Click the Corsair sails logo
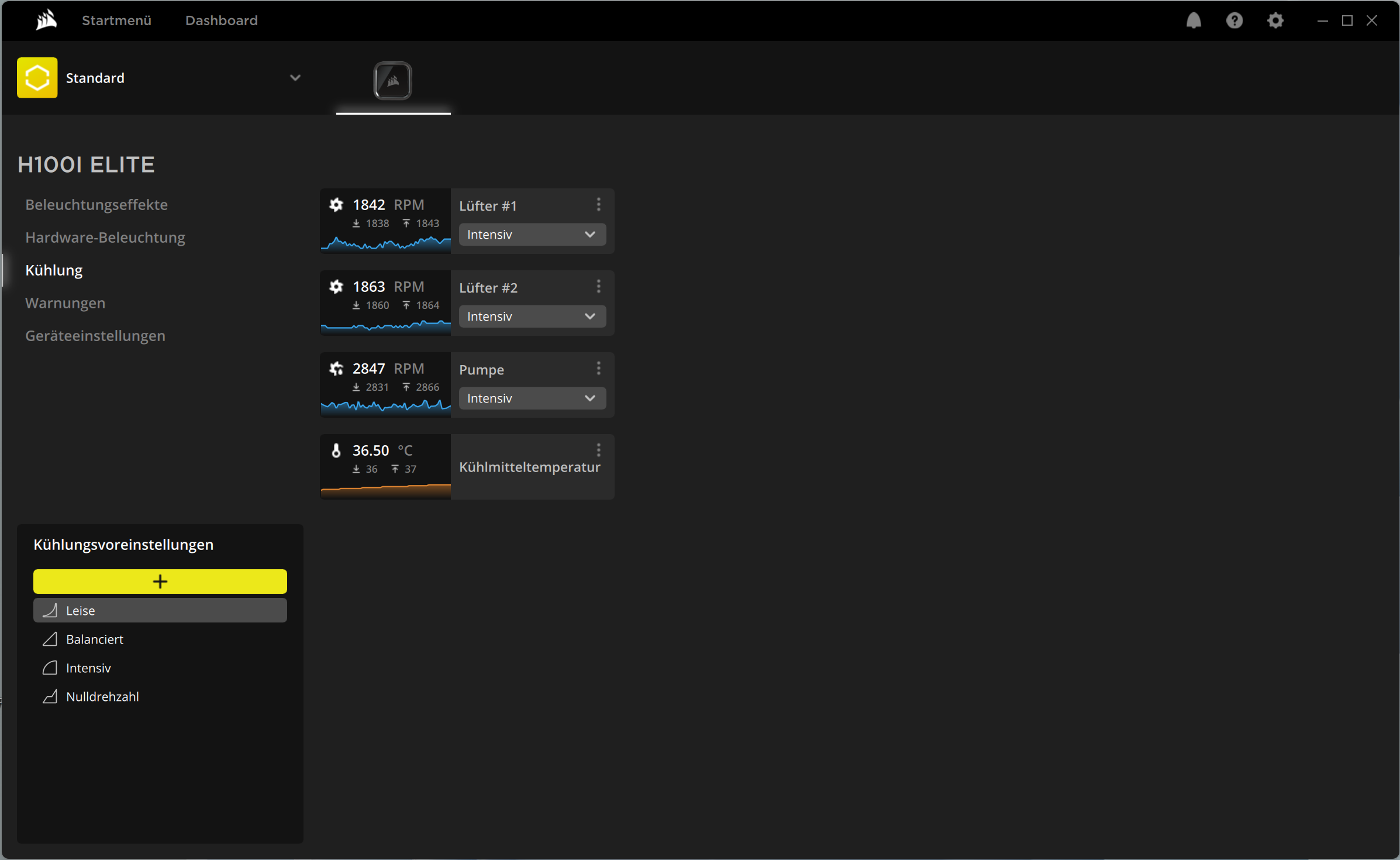Viewport: 1400px width, 860px height. click(46, 20)
